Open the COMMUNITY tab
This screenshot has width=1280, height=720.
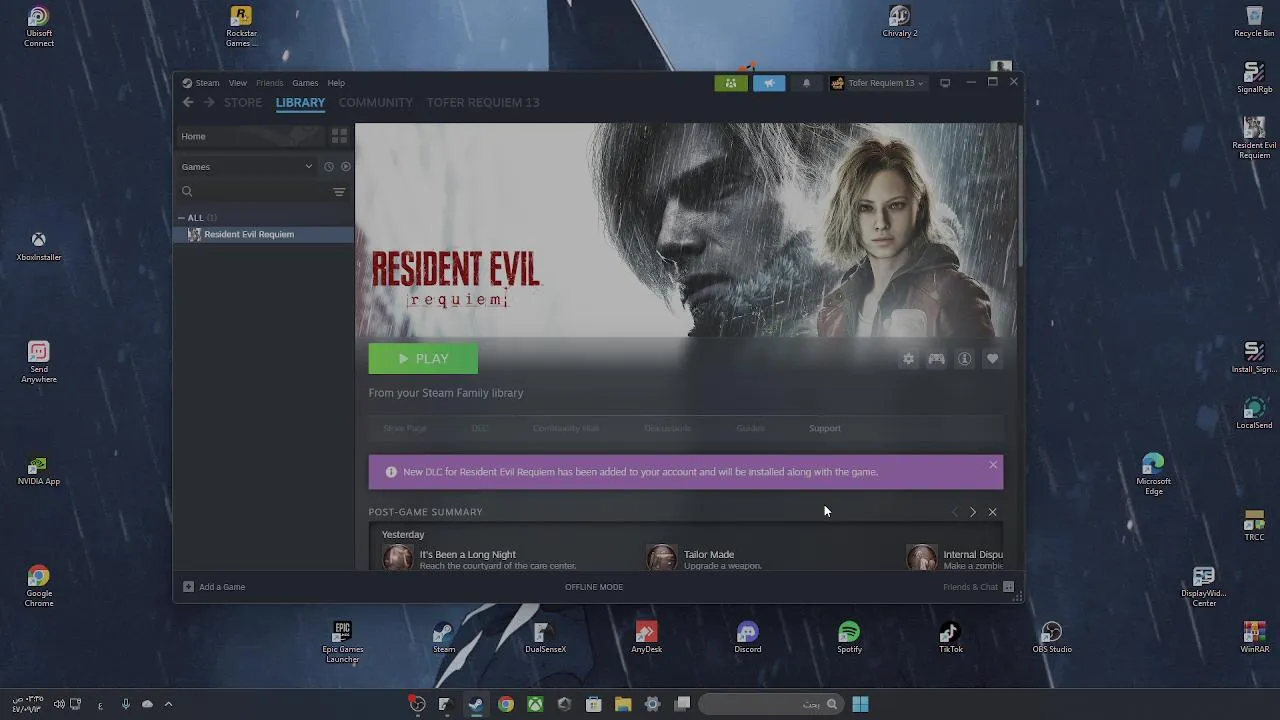click(x=375, y=102)
